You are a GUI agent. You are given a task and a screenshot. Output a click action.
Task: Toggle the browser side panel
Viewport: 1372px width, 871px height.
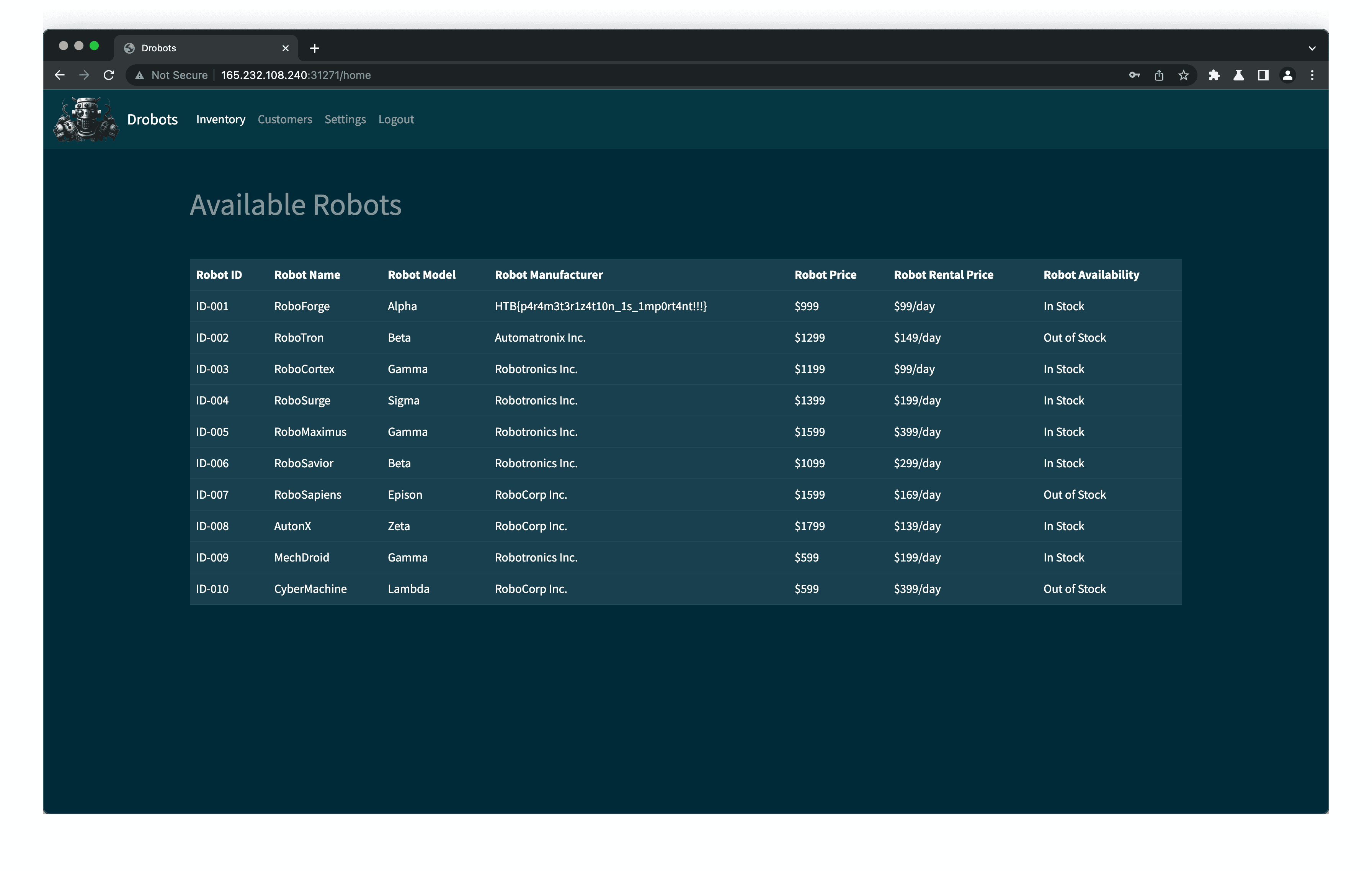click(x=1263, y=75)
